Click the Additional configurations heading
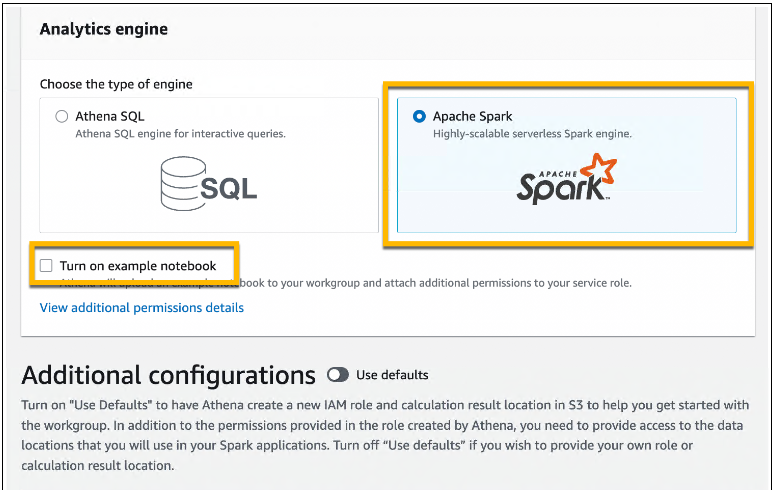 [x=168, y=376]
